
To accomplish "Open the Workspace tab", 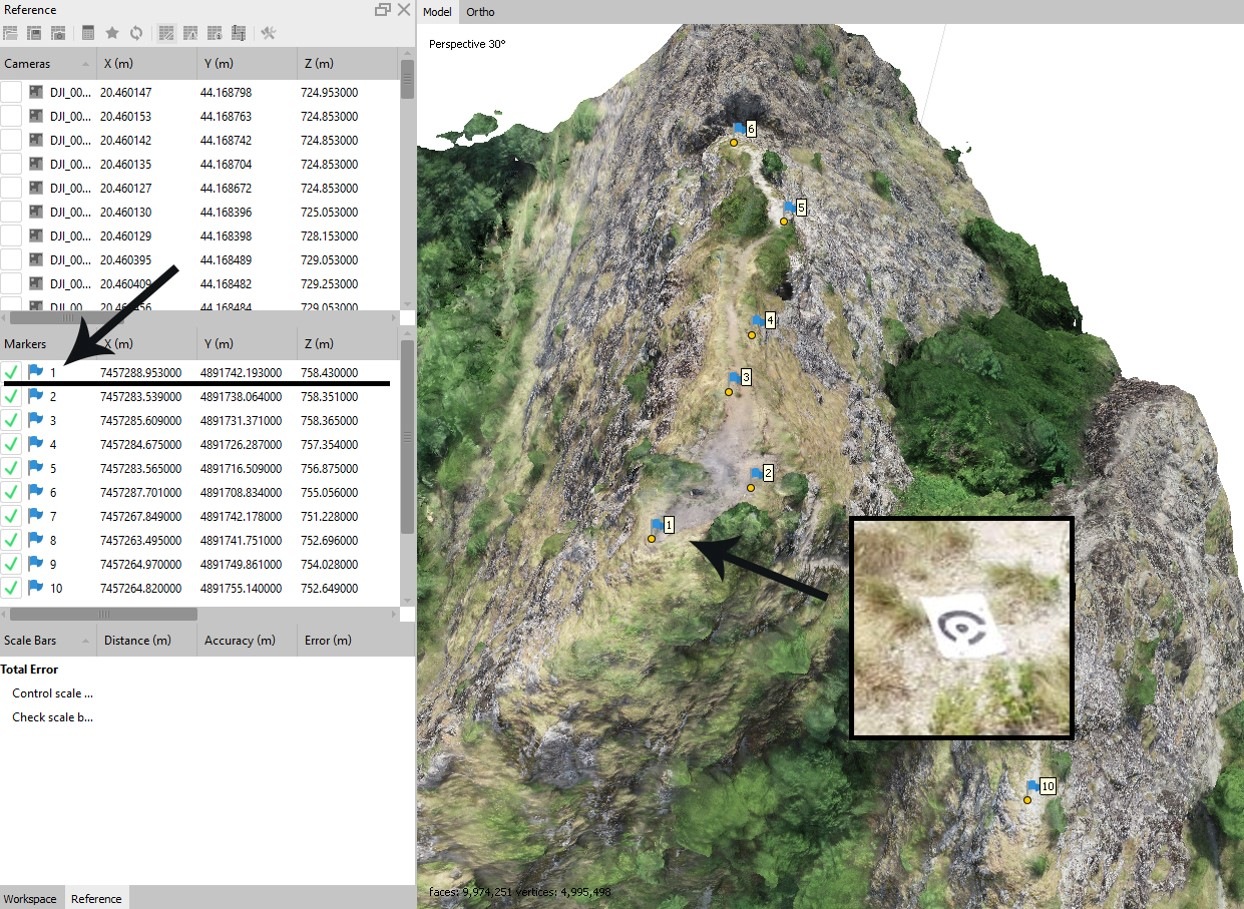I will coord(31,898).
